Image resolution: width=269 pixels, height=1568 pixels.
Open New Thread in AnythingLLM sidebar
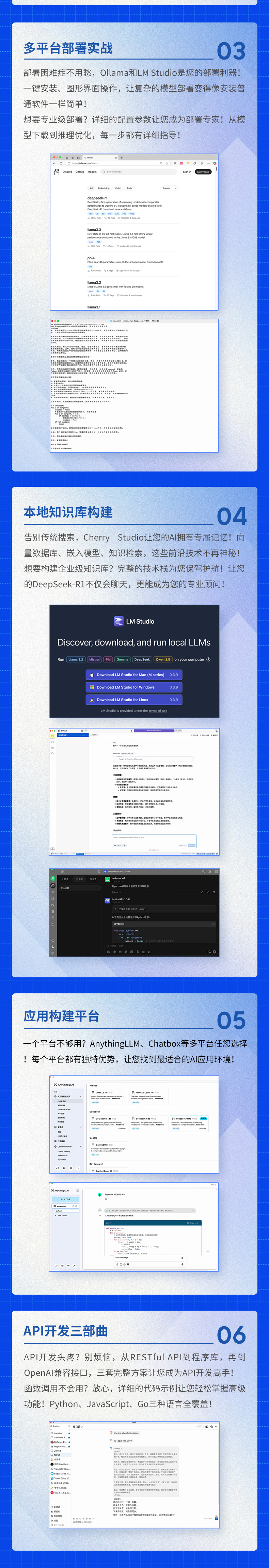(x=63, y=1215)
